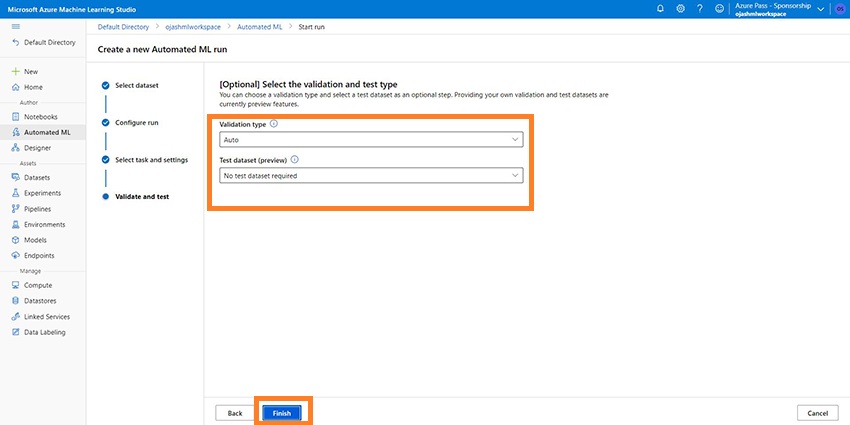
Task: Expand the Validation type dropdown
Action: pos(370,140)
